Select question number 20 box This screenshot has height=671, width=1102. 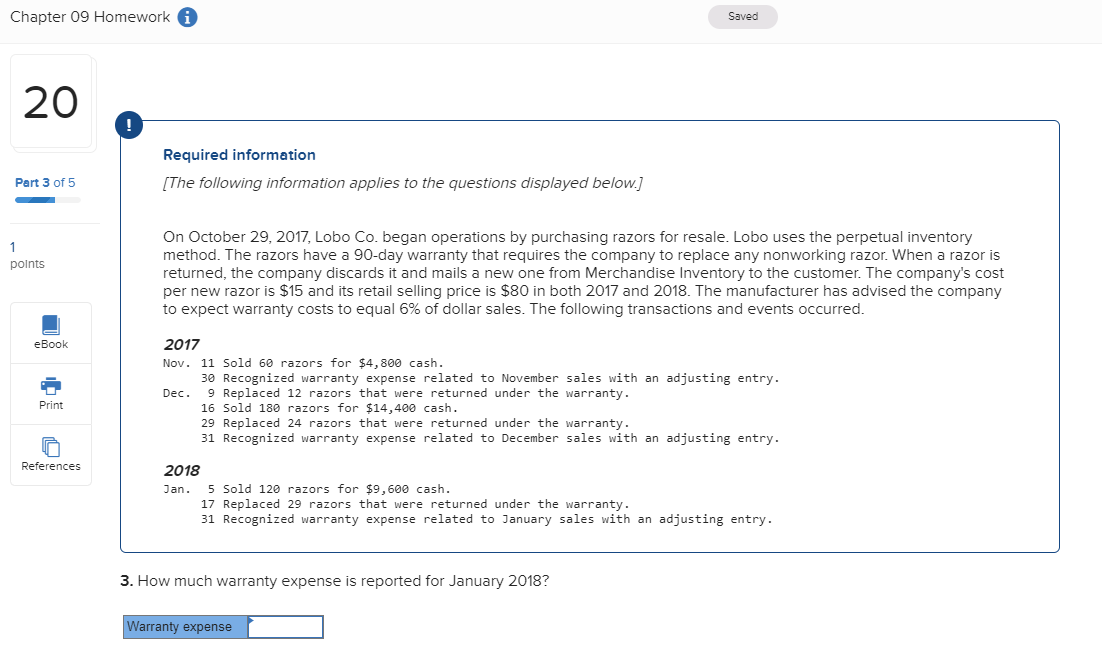[51, 102]
